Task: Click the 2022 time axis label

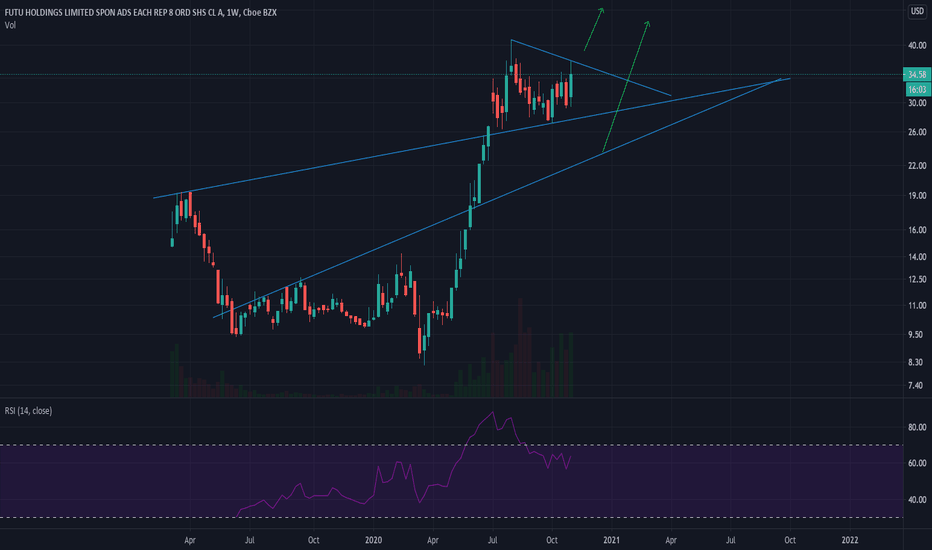Action: click(850, 540)
